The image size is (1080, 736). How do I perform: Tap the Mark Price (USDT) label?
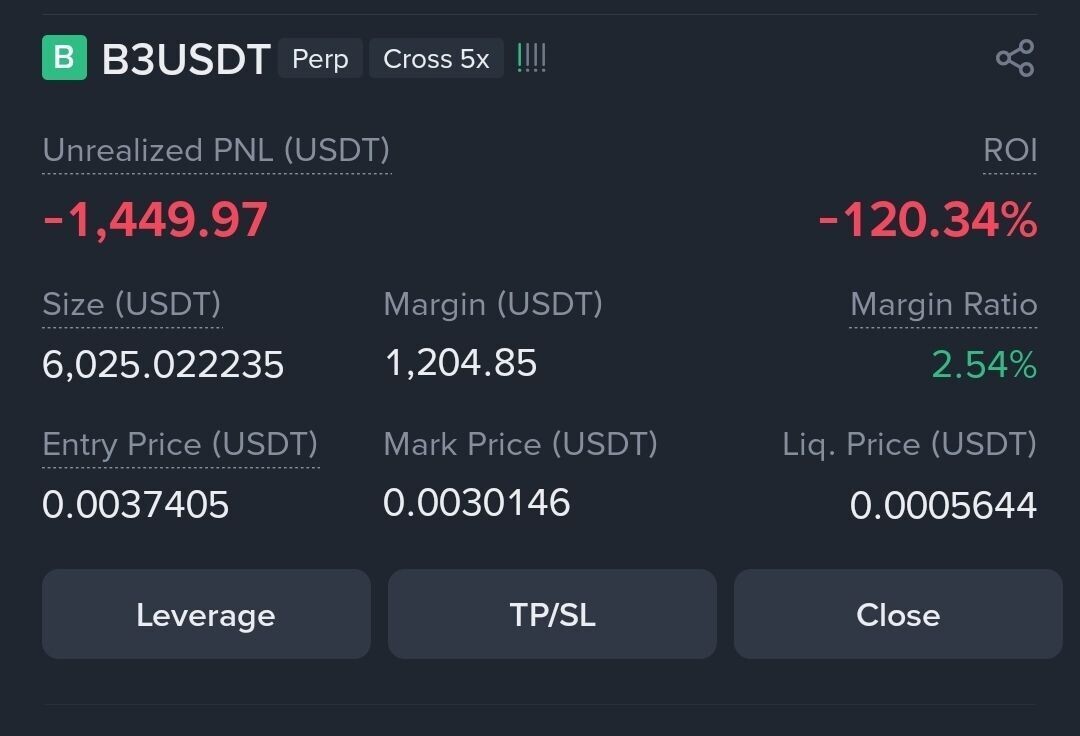(x=520, y=444)
